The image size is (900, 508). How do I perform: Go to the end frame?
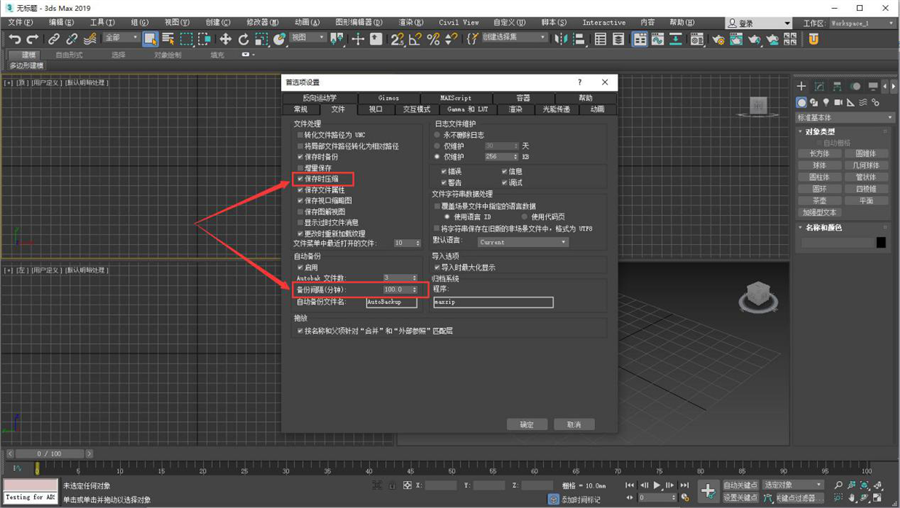pyautogui.click(x=684, y=485)
